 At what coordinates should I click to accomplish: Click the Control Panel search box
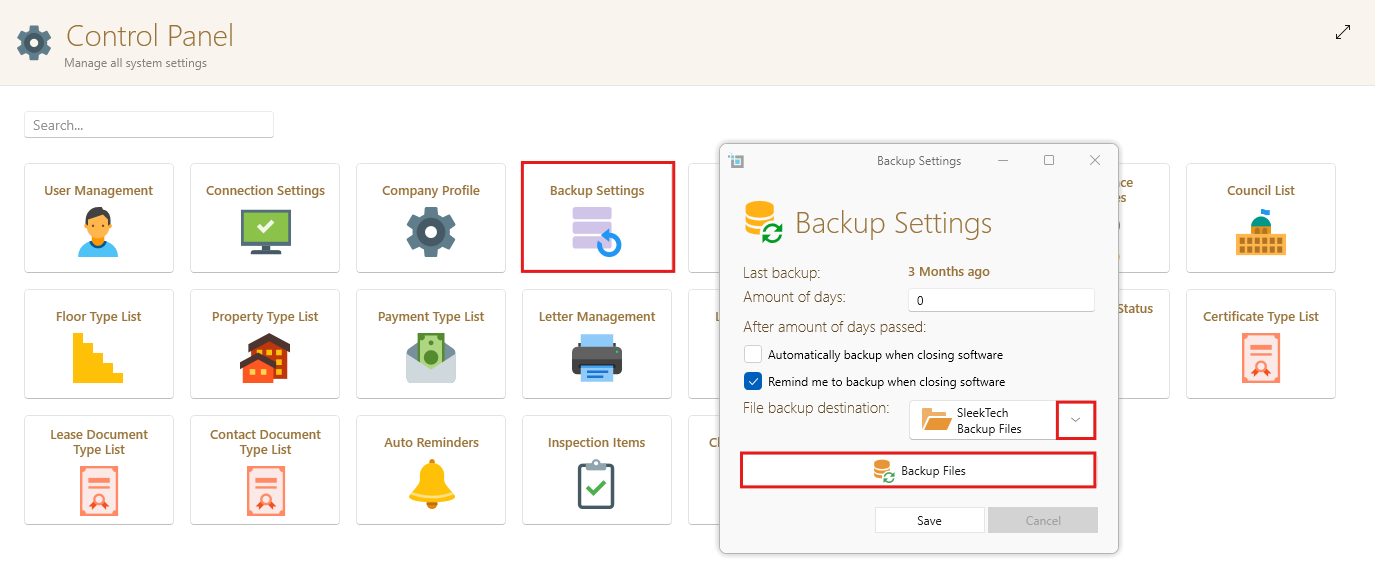(x=149, y=125)
